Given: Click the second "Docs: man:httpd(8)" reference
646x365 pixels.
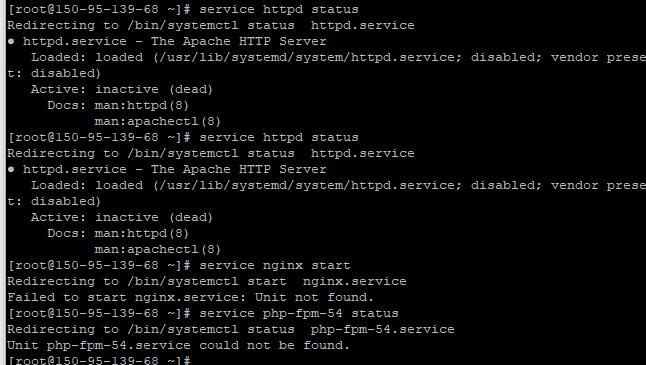Looking at the screenshot, I should click(118, 234).
